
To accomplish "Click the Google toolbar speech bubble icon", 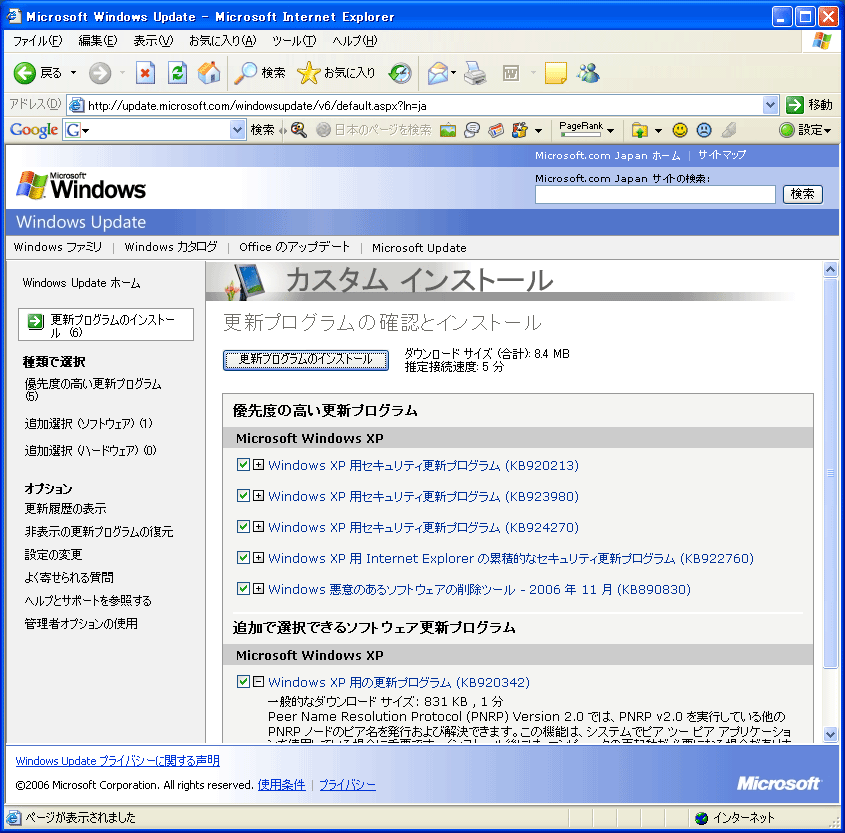I will click(472, 130).
